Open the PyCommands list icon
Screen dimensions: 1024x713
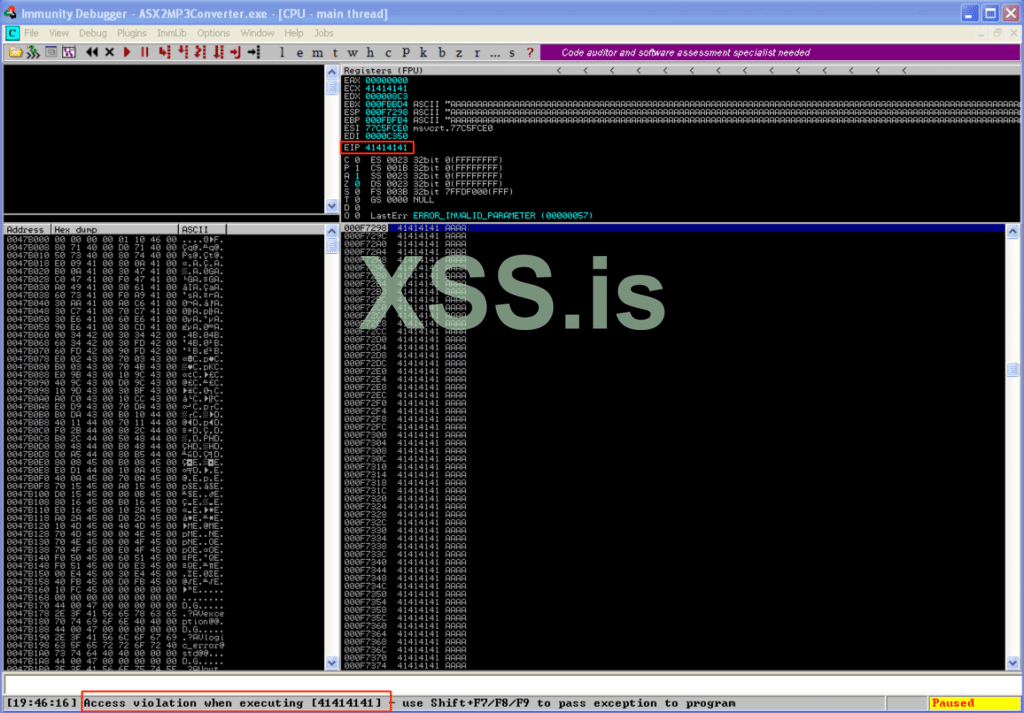(x=69, y=52)
